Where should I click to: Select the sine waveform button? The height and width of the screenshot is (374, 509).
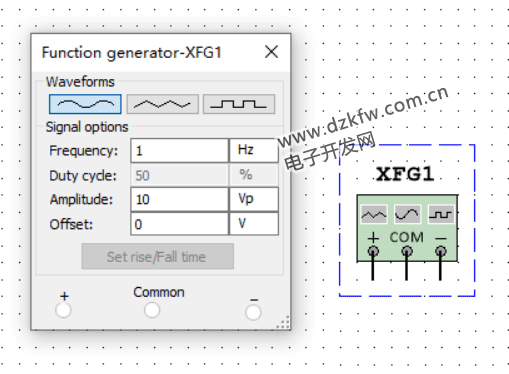[x=85, y=104]
